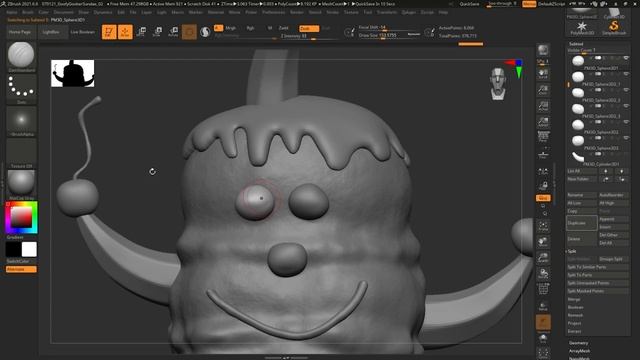Open the Dots stroke selector
The image size is (640, 360).
(x=21, y=89)
